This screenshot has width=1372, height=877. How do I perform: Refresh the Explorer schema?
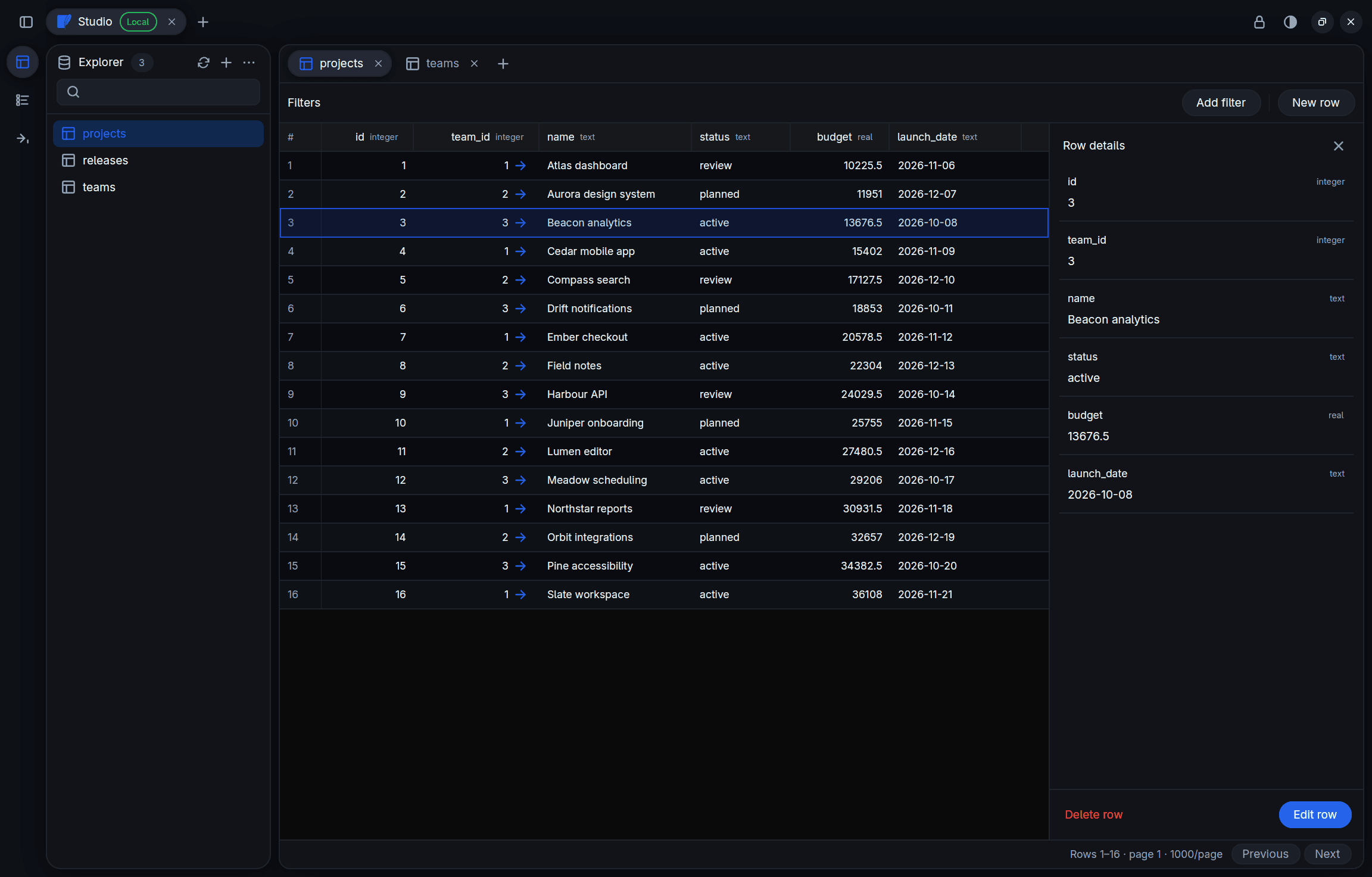204,63
